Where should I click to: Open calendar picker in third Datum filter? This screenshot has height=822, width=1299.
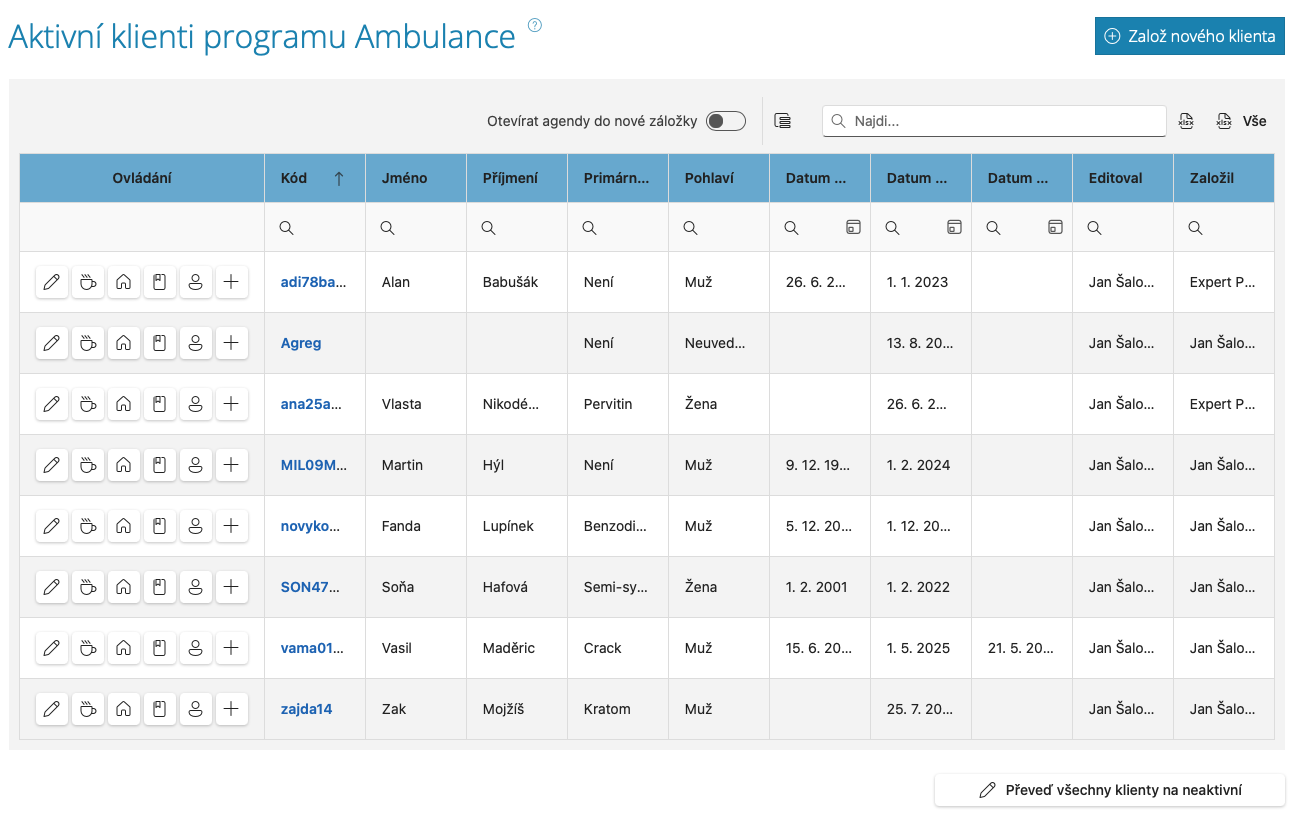click(x=1055, y=228)
